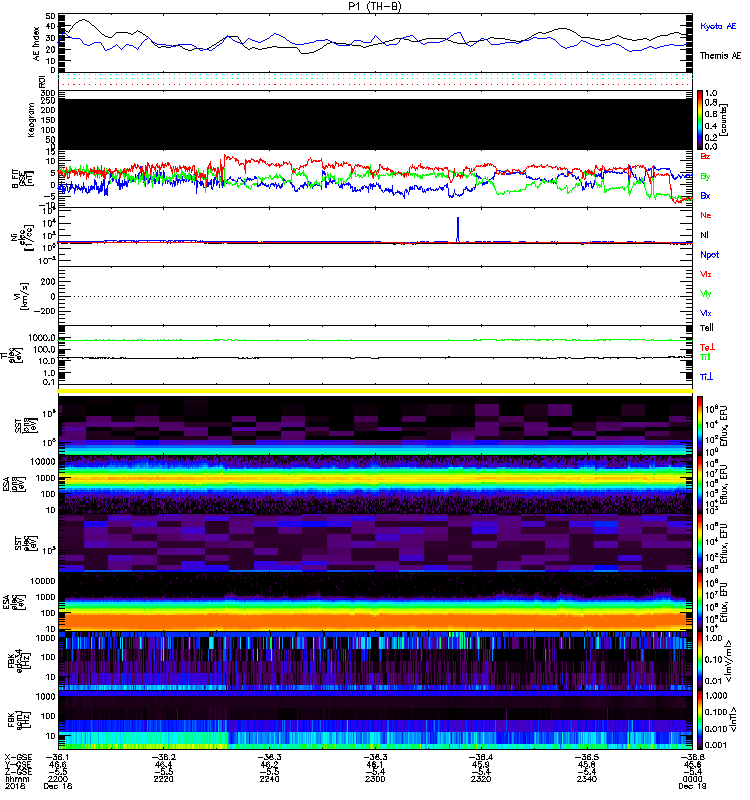Select the blue Bx legend entry
Viewport: 750px width, 800px height.
706,196
